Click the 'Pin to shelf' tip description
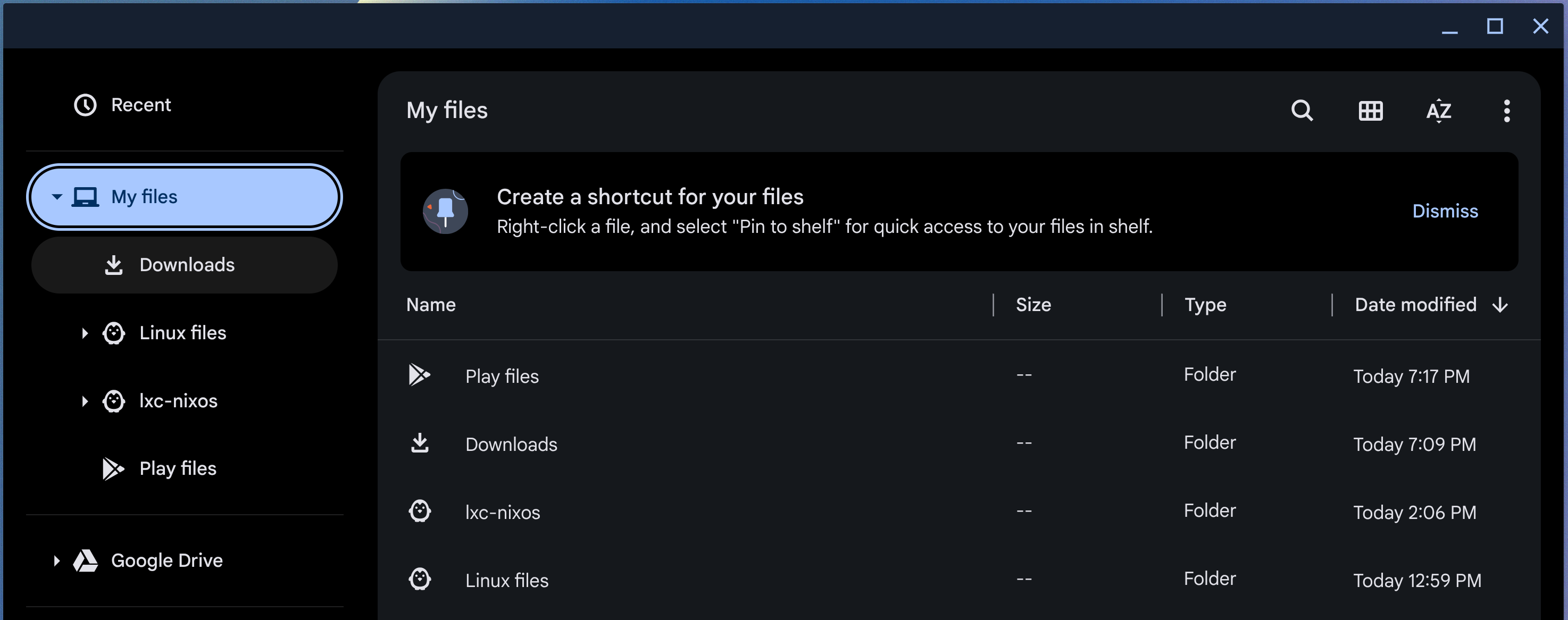This screenshot has height=620, width=1568. 825,227
